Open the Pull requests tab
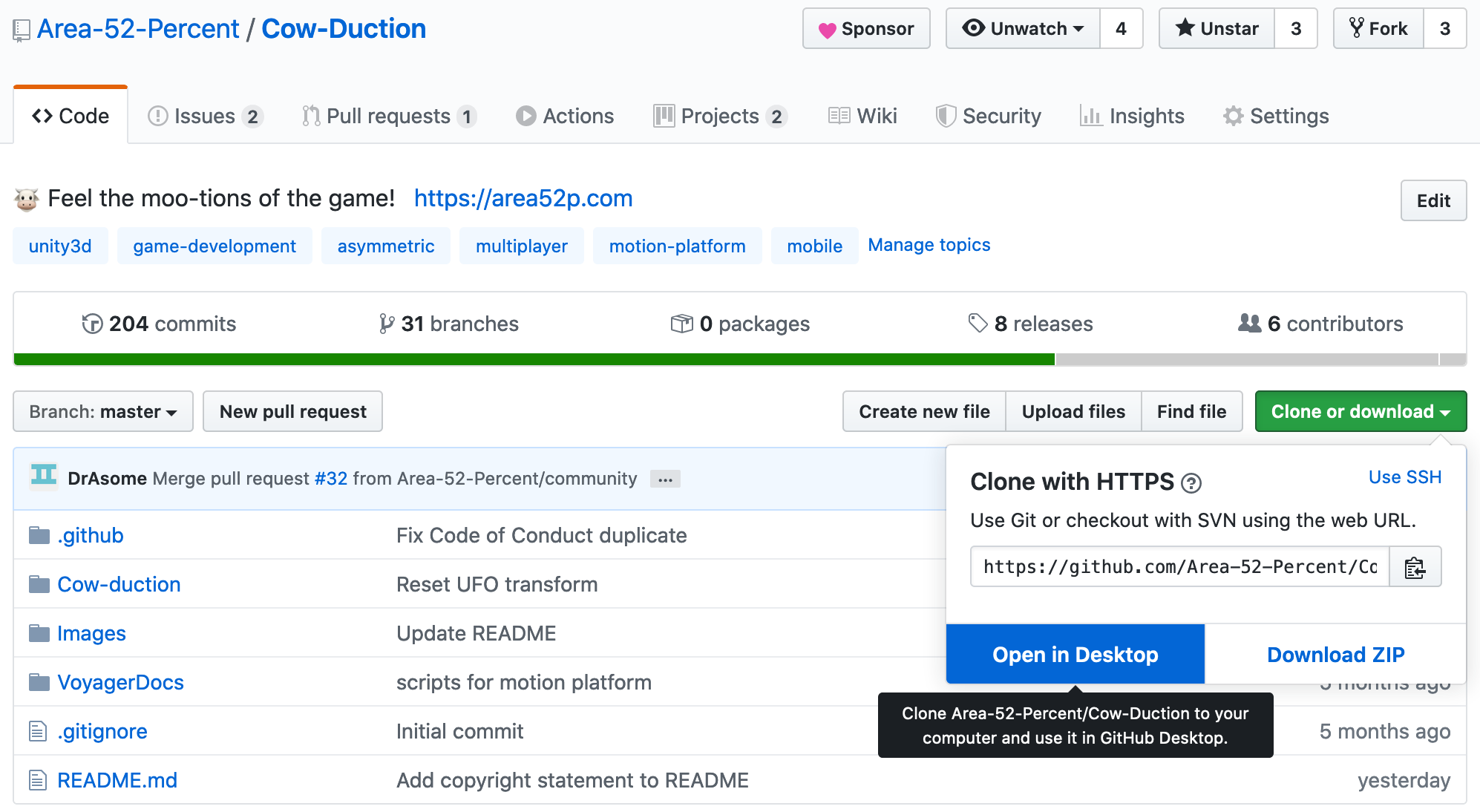Screen dimensions: 1480x812 tap(388, 117)
